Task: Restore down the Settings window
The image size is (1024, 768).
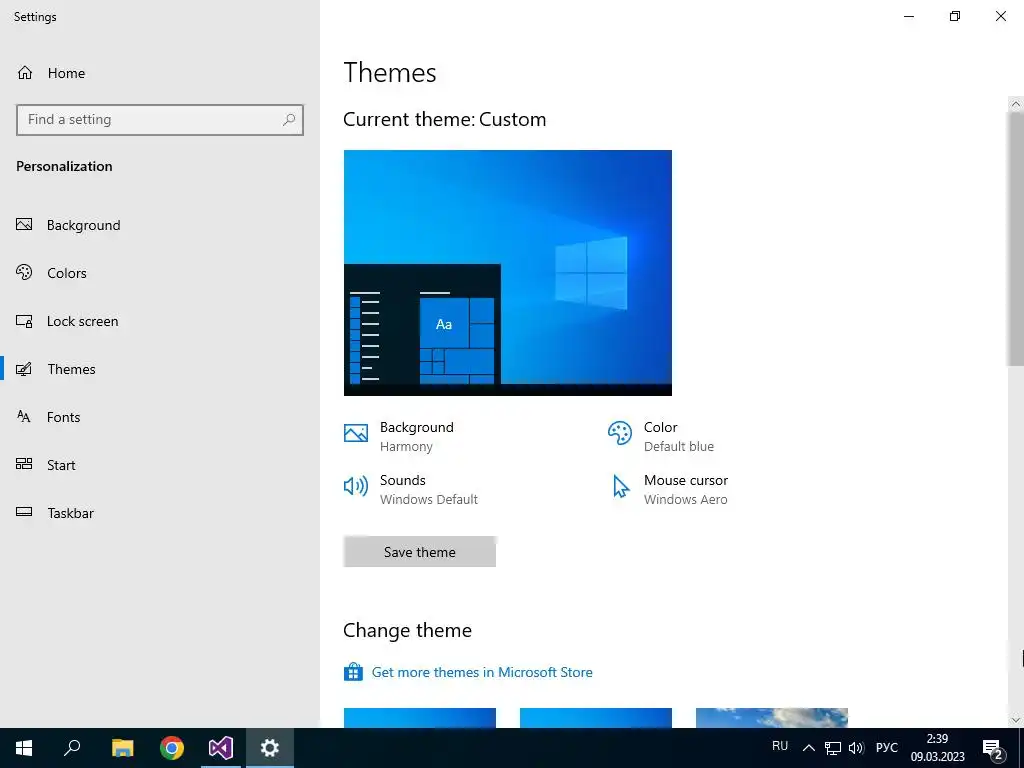Action: point(955,16)
